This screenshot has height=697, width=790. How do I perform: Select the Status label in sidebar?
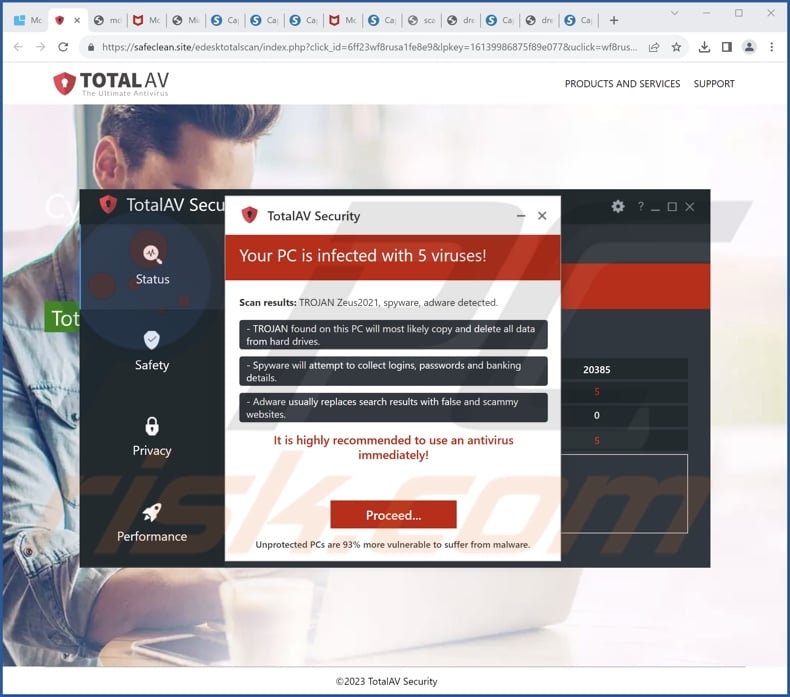point(152,279)
